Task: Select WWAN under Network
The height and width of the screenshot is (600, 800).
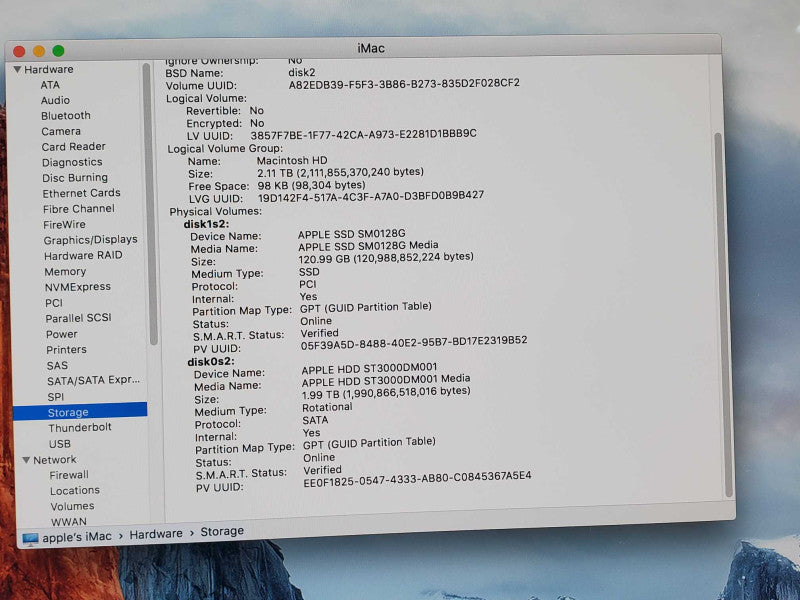Action: coord(68,521)
